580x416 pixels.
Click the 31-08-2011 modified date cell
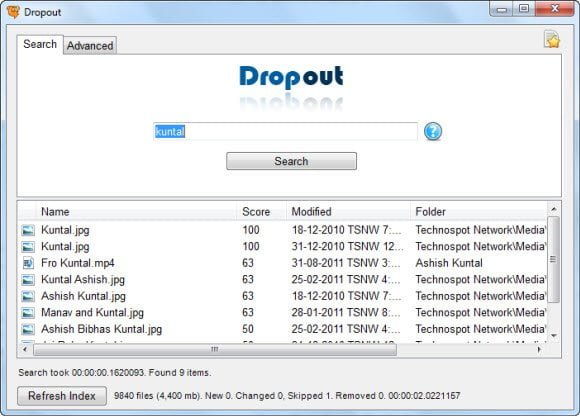click(346, 263)
